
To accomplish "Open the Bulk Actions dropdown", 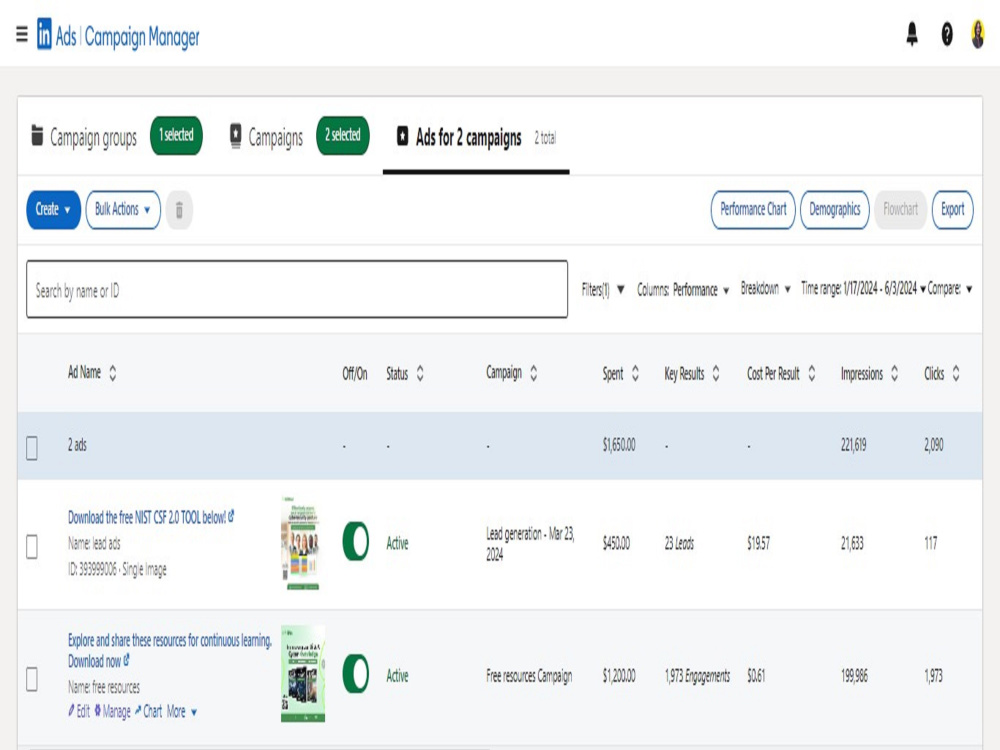I will click(123, 209).
